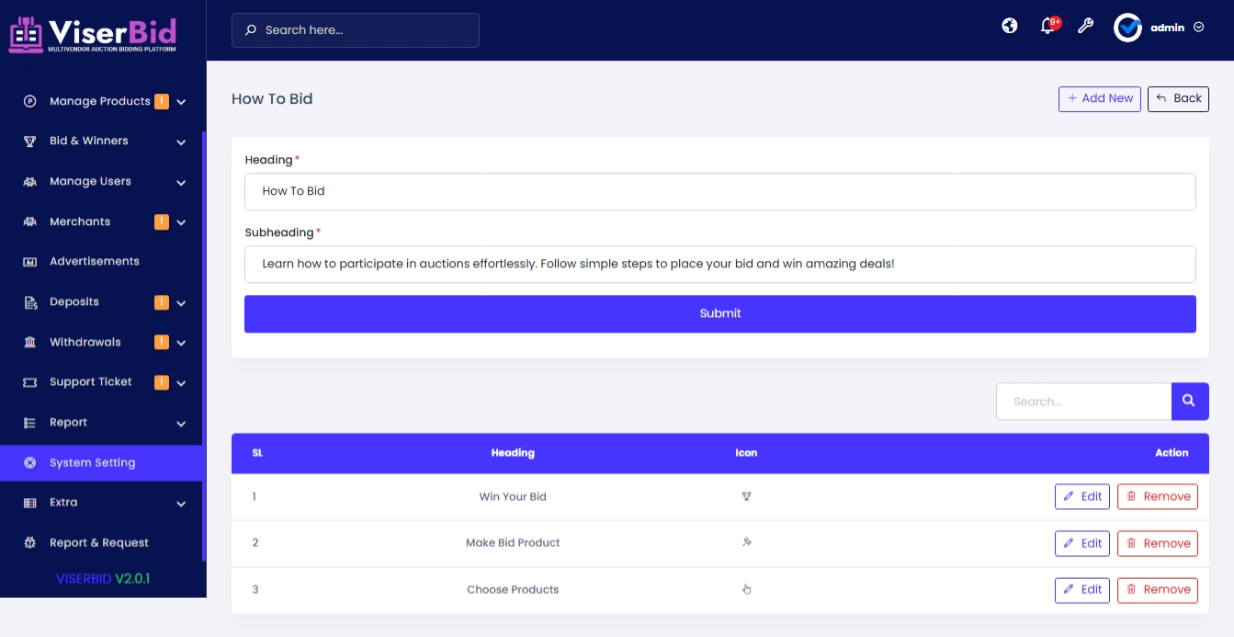Expand the Deposits chevron
This screenshot has height=637, width=1234.
tap(181, 303)
